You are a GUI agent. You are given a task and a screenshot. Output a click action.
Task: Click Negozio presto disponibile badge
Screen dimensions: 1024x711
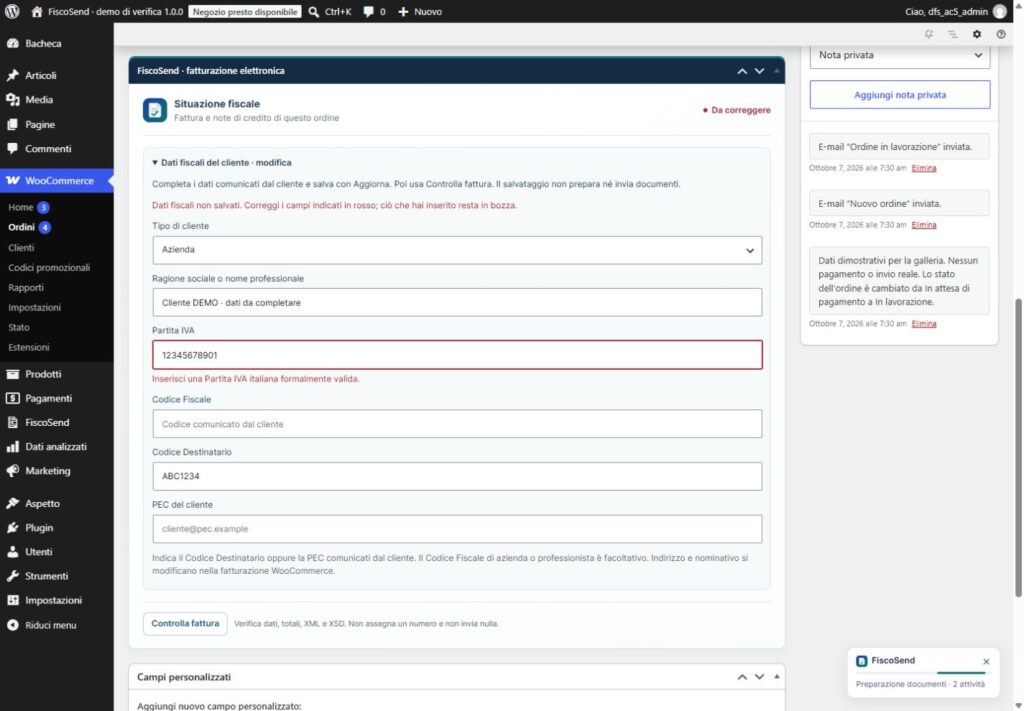tap(245, 12)
